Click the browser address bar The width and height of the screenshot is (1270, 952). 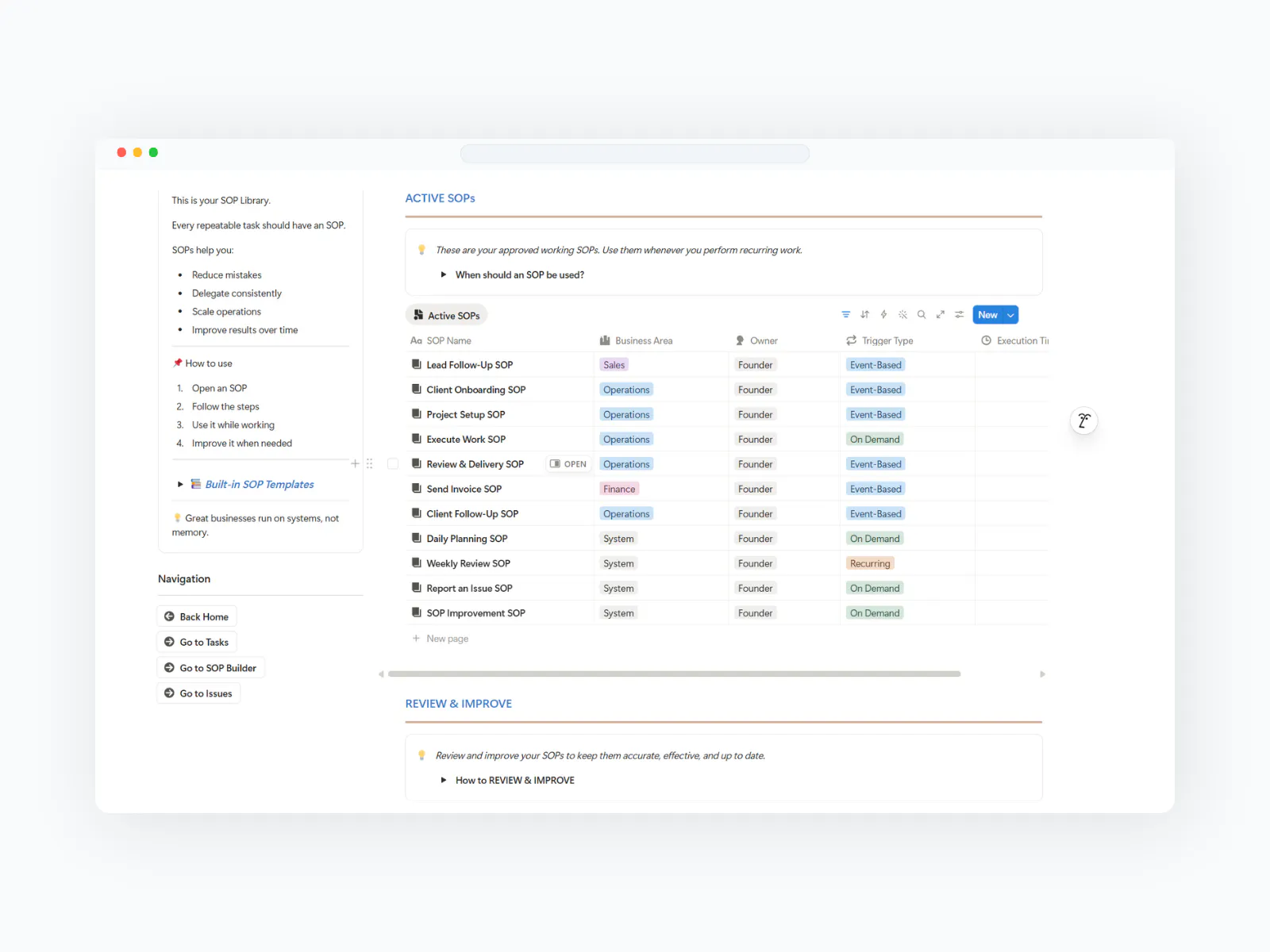pyautogui.click(x=635, y=153)
